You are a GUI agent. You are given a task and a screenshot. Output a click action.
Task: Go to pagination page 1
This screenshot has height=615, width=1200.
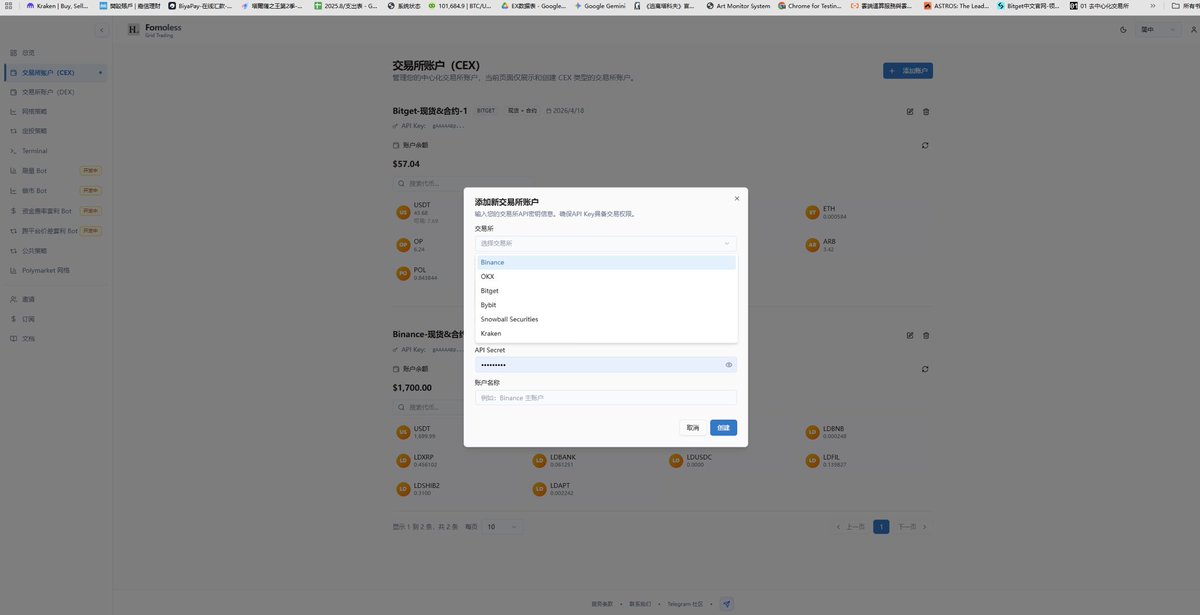[x=881, y=526]
